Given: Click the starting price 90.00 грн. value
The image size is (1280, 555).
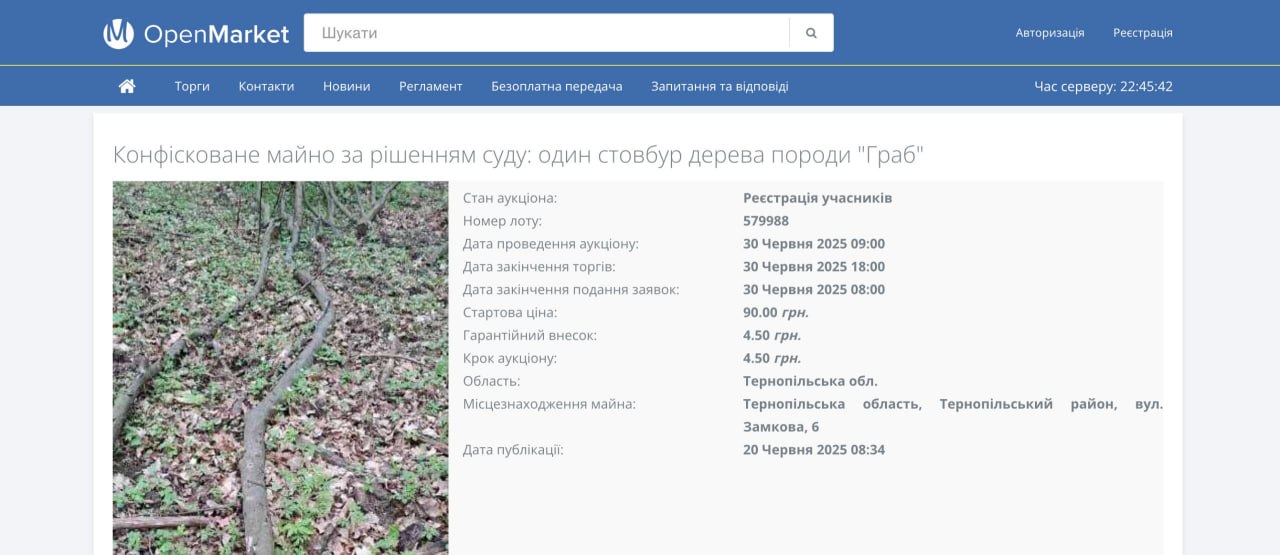Looking at the screenshot, I should tap(775, 312).
